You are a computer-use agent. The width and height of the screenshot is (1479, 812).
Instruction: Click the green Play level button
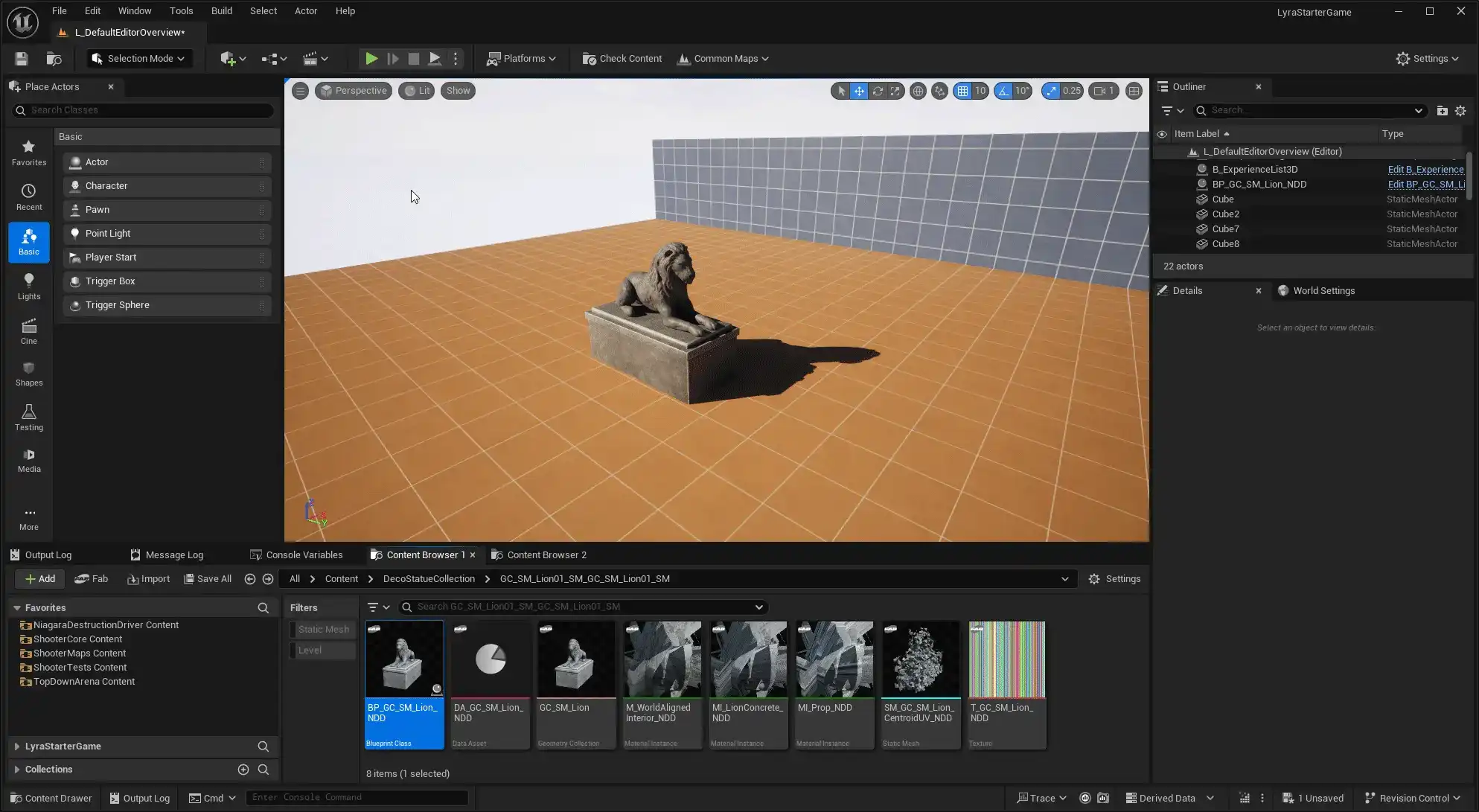(x=371, y=59)
